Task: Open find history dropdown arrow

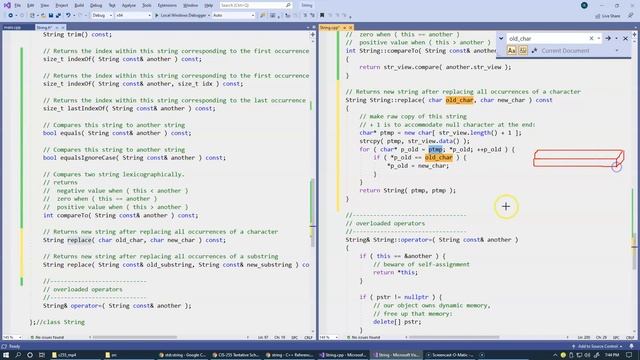Action: tap(598, 38)
